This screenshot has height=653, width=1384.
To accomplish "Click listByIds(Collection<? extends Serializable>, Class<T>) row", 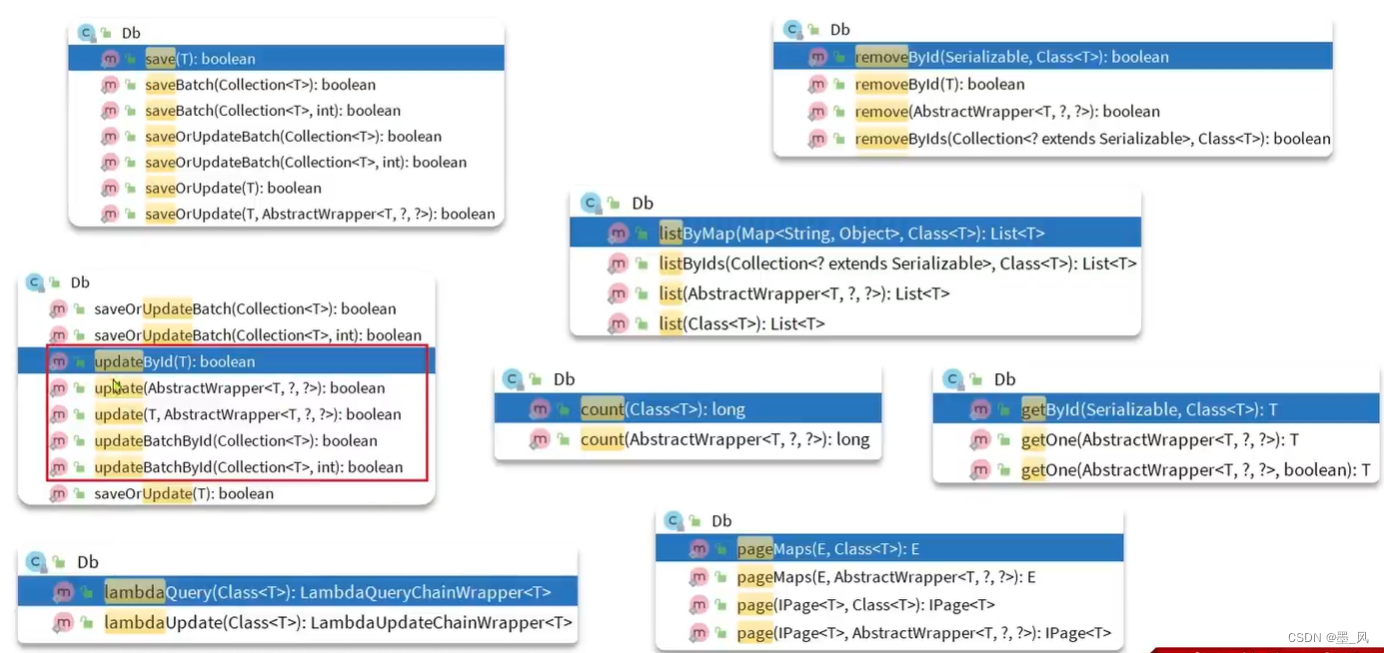I will pos(898,264).
